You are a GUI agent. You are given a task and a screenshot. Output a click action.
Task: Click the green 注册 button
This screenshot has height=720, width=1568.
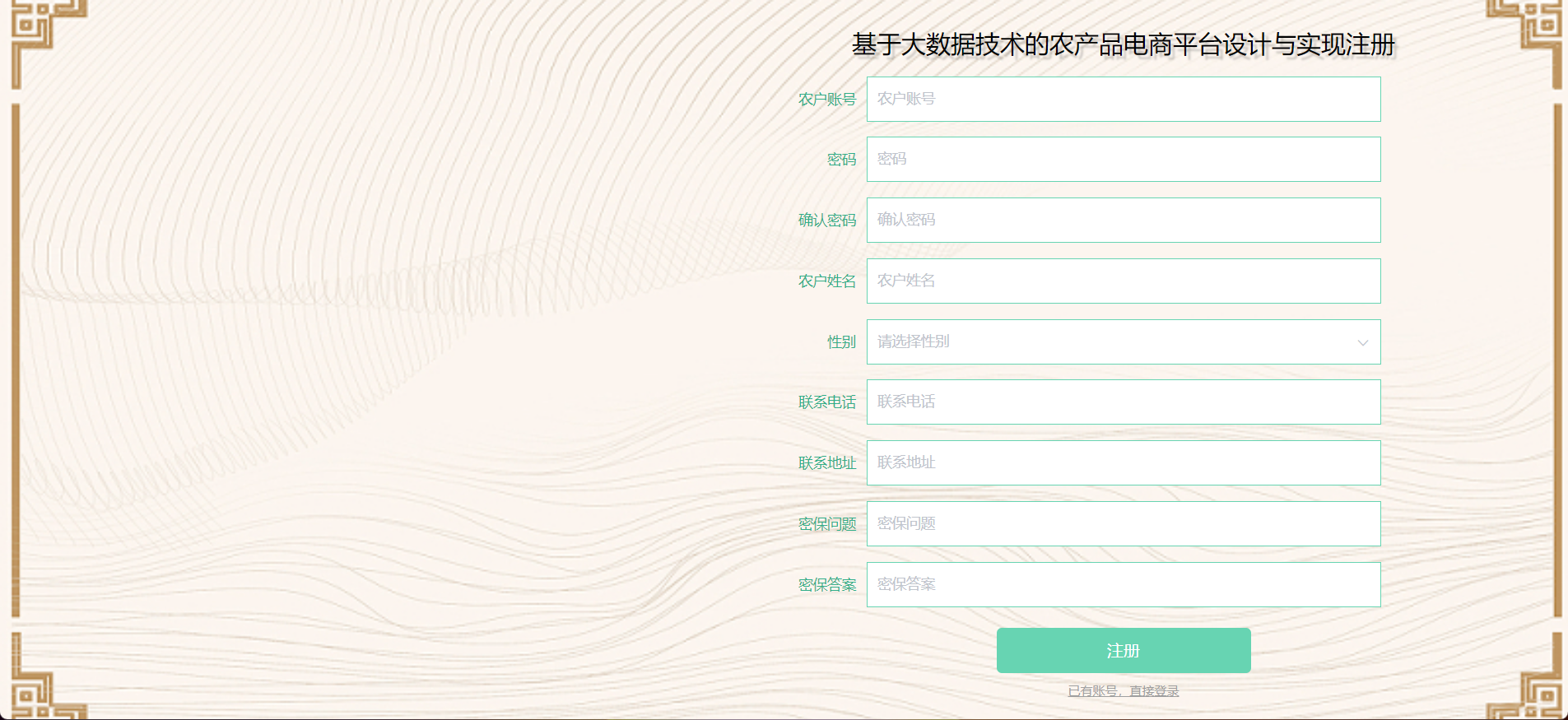coord(1124,650)
